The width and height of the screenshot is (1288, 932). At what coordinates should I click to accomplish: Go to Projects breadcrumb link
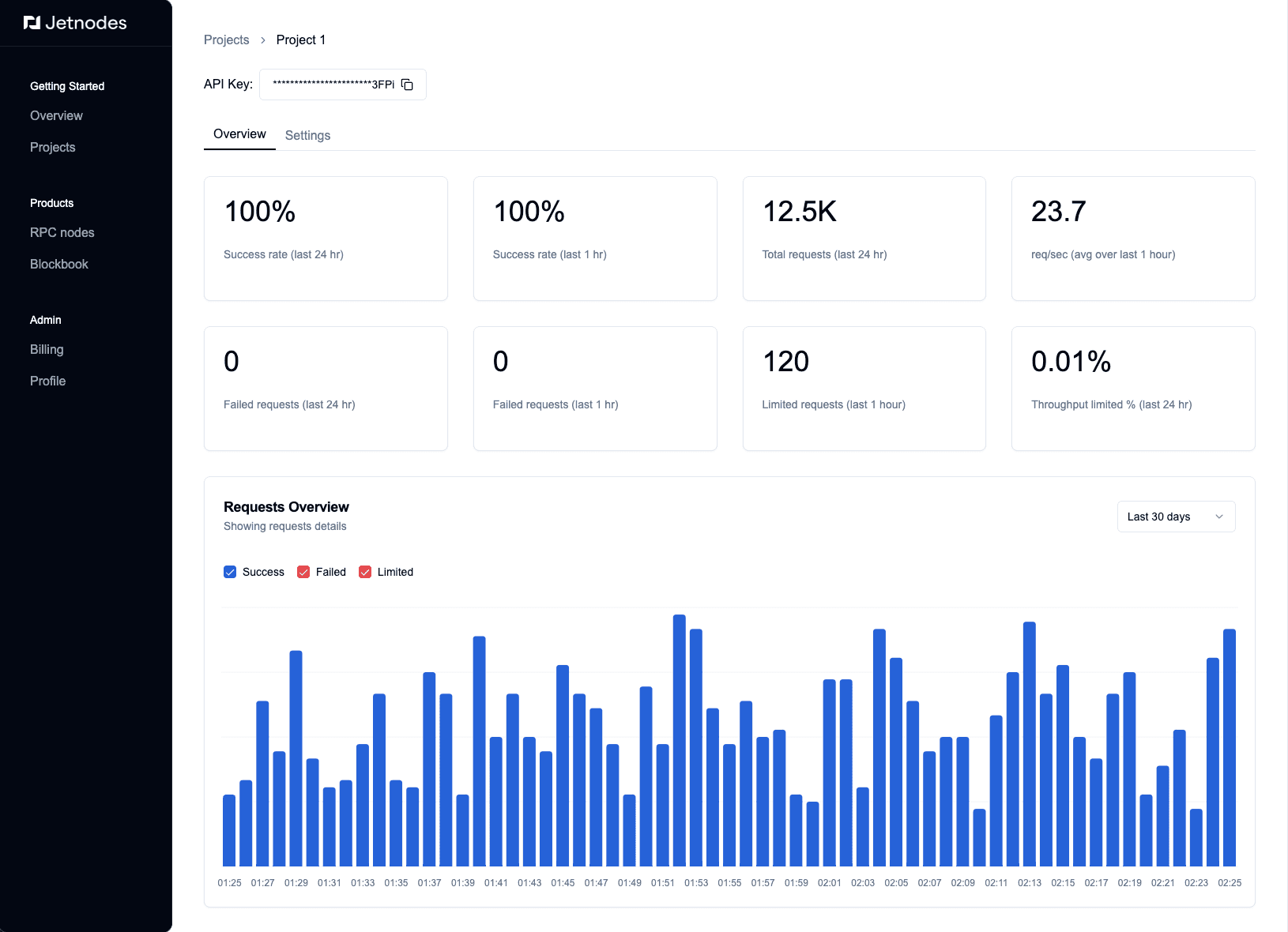click(x=226, y=40)
